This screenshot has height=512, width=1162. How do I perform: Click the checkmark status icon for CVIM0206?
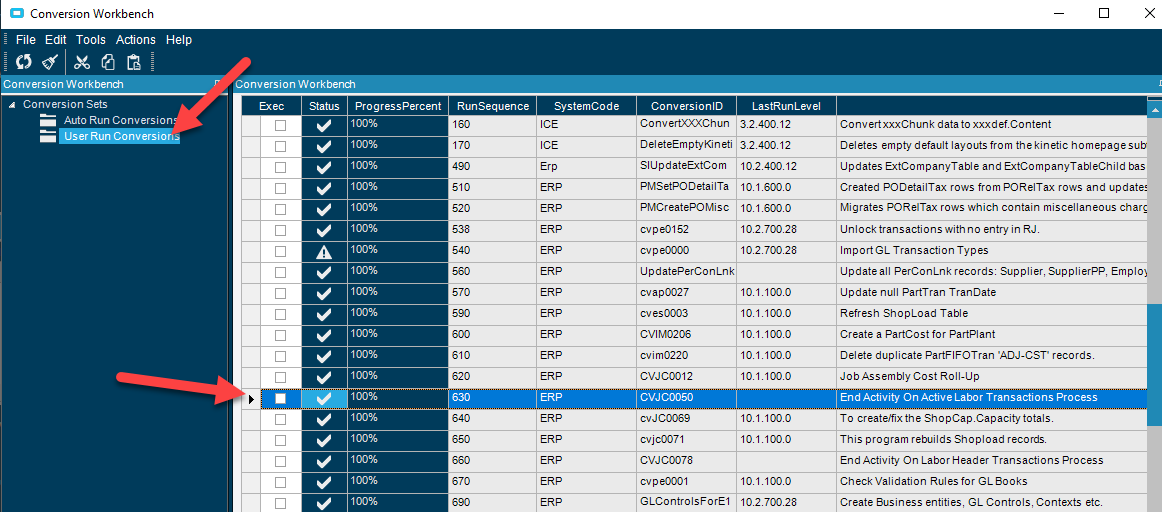point(324,336)
